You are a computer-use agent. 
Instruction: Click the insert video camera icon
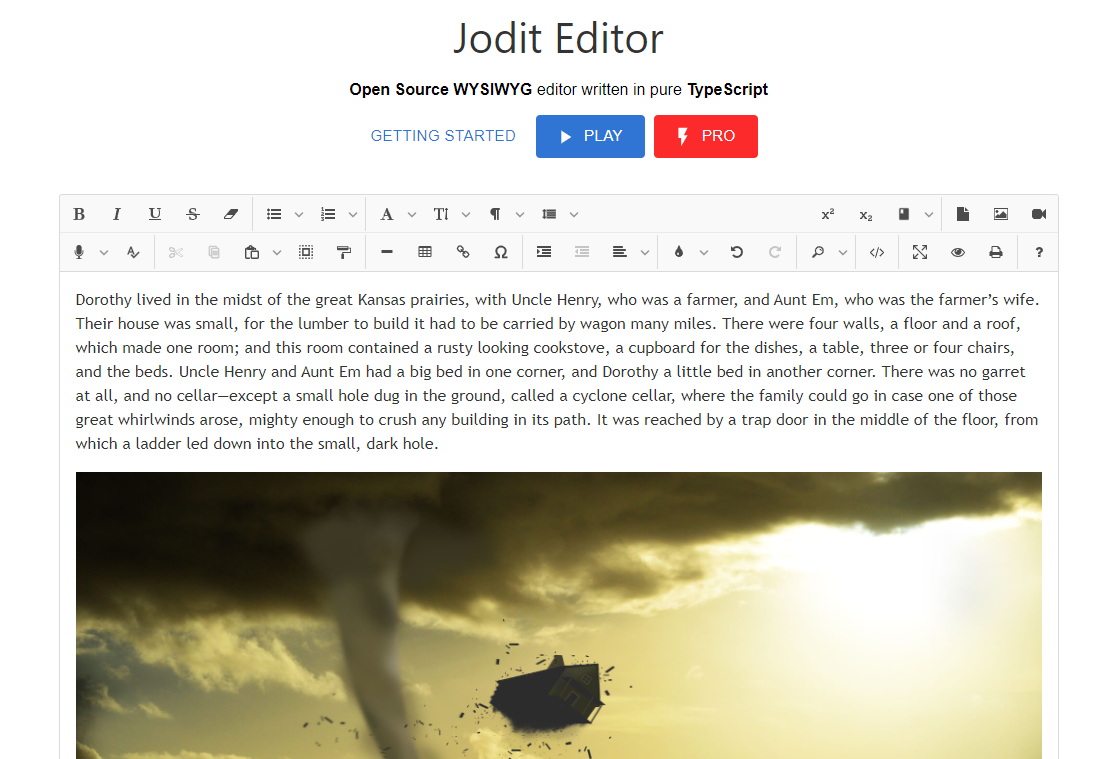pos(1038,214)
